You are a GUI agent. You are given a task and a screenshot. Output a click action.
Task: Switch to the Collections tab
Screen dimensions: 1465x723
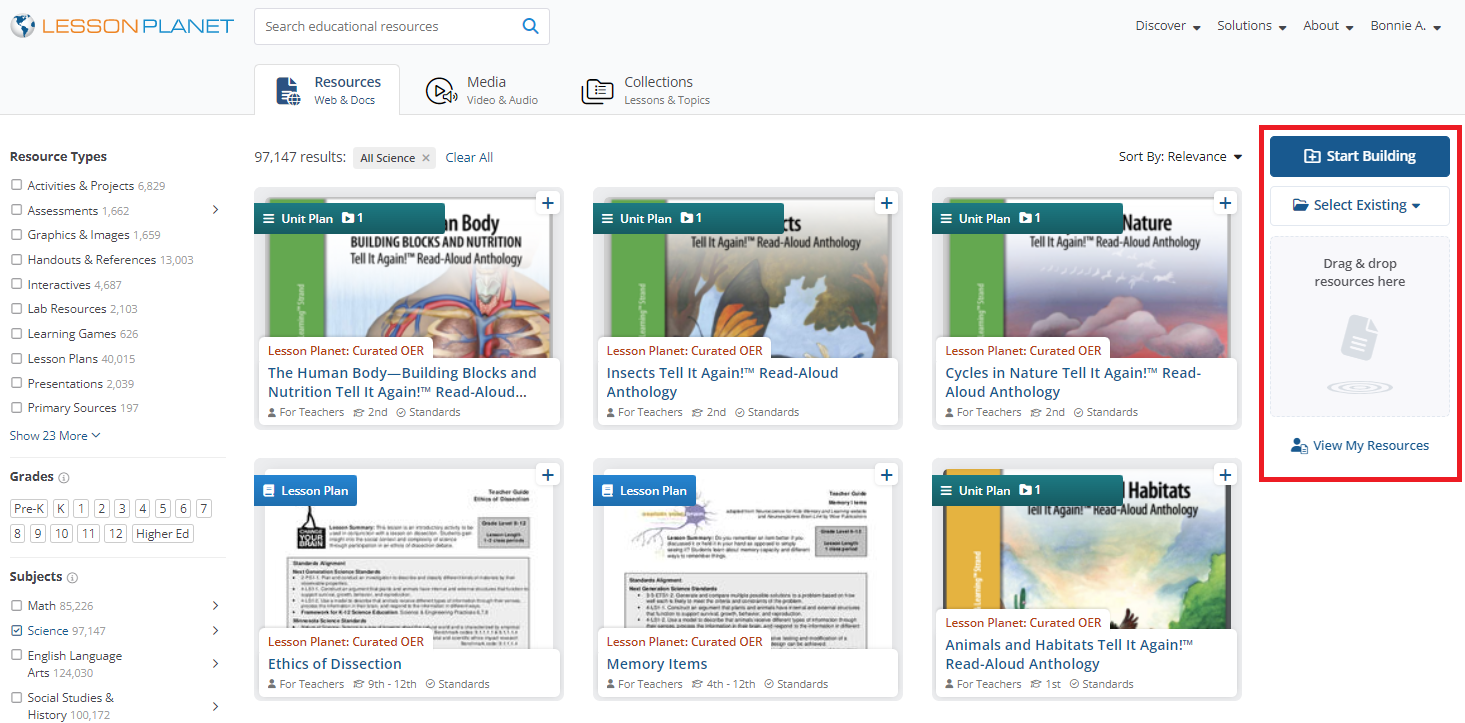tap(646, 90)
